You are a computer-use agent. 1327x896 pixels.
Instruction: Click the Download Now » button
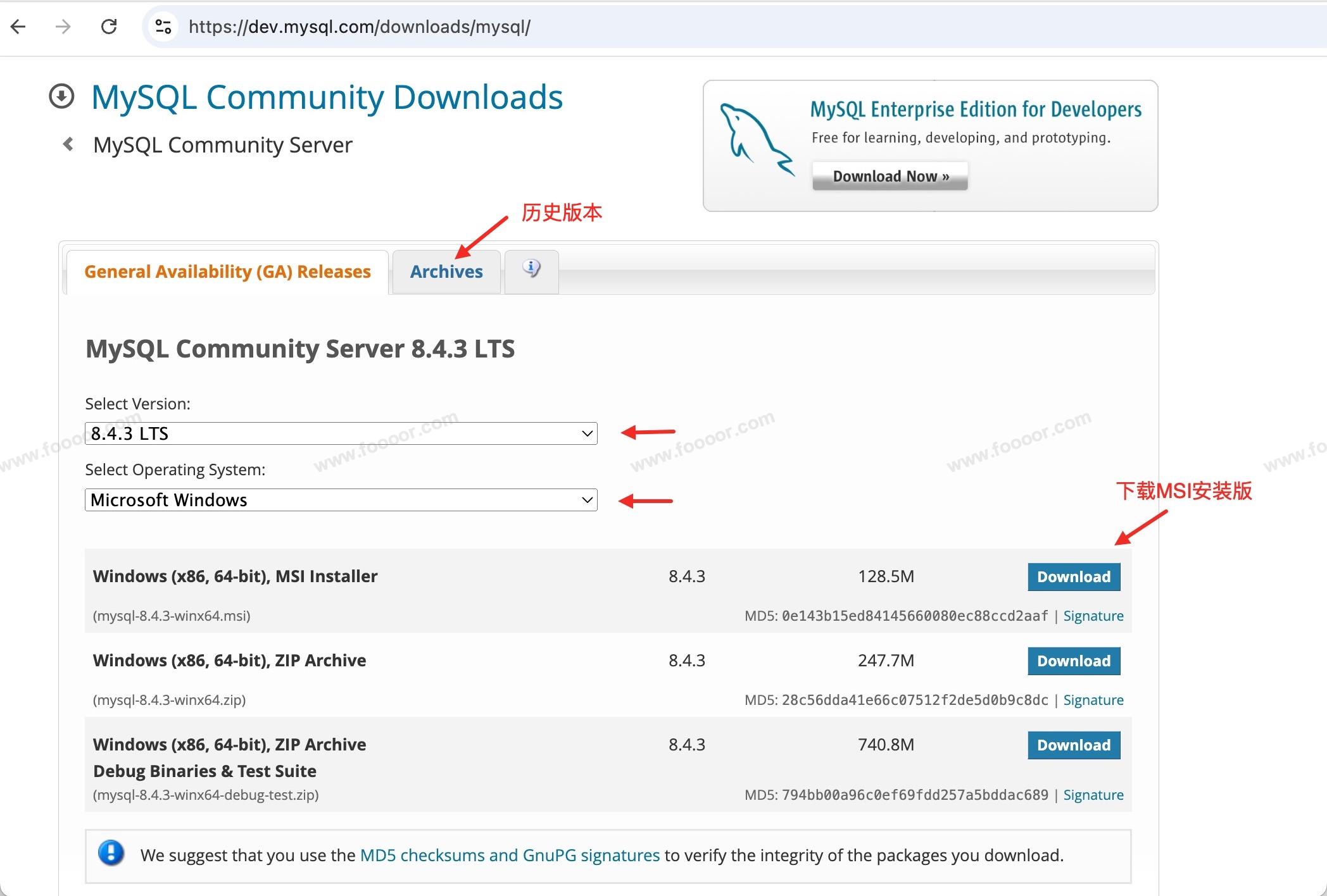(890, 176)
